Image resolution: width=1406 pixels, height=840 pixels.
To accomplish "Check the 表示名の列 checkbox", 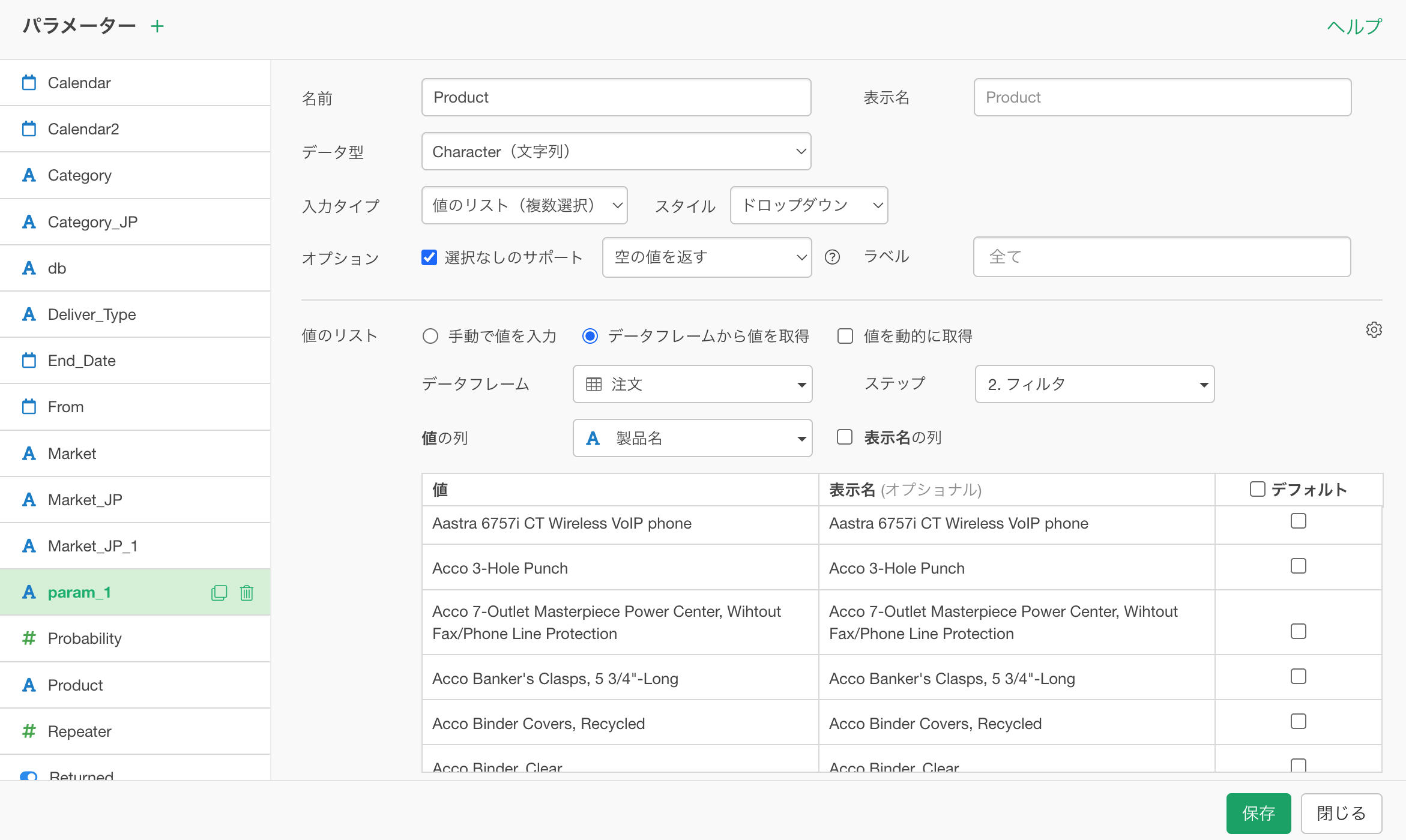I will (x=845, y=437).
